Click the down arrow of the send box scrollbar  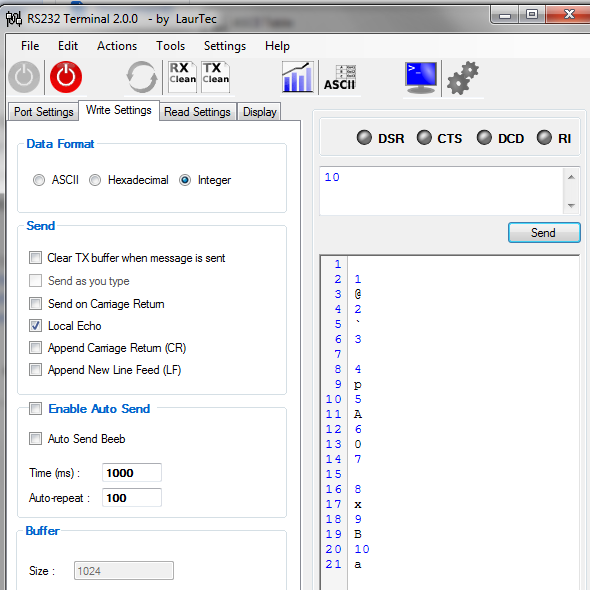pyautogui.click(x=571, y=205)
